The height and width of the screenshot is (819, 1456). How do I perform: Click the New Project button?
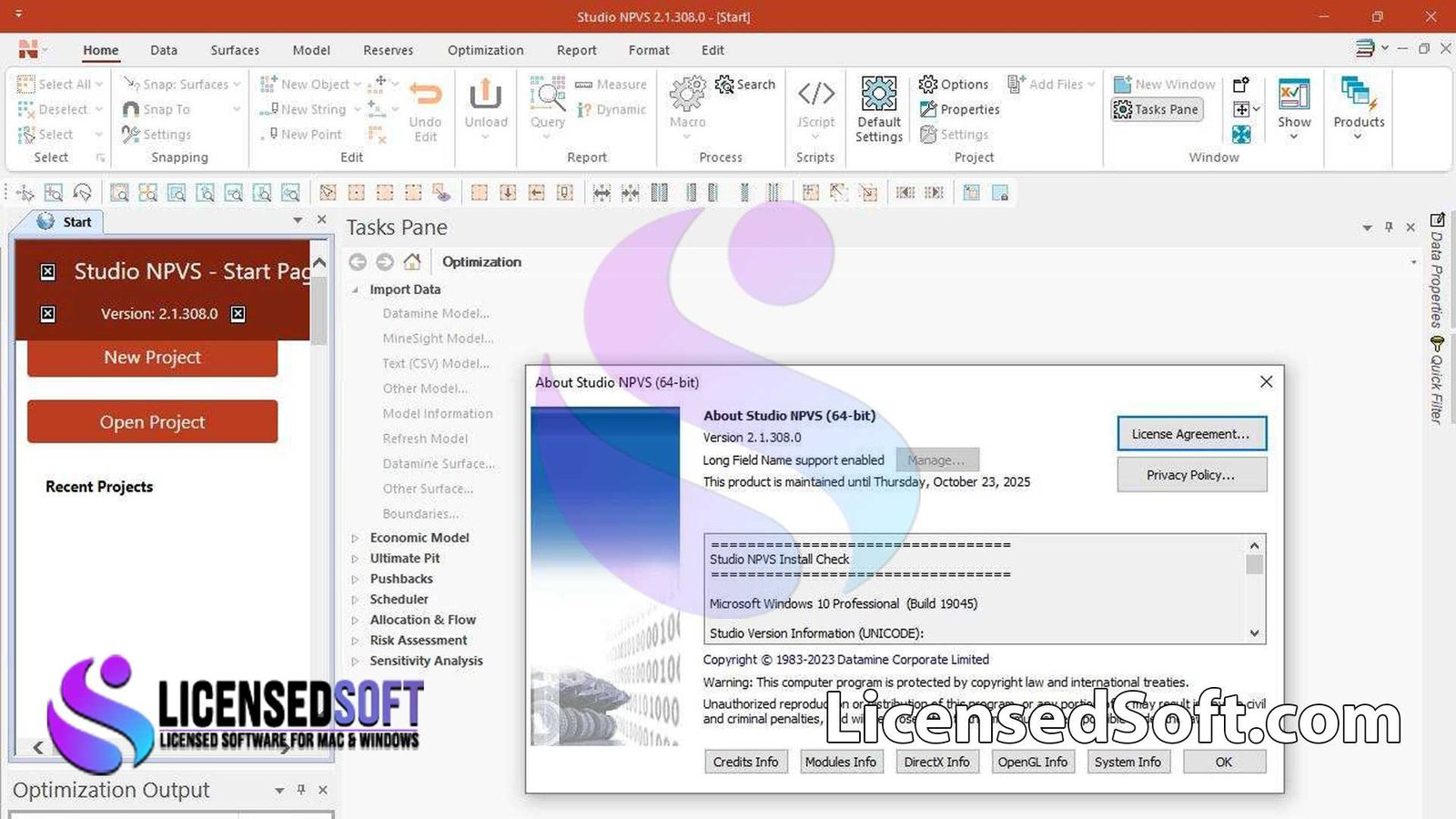[x=152, y=358]
